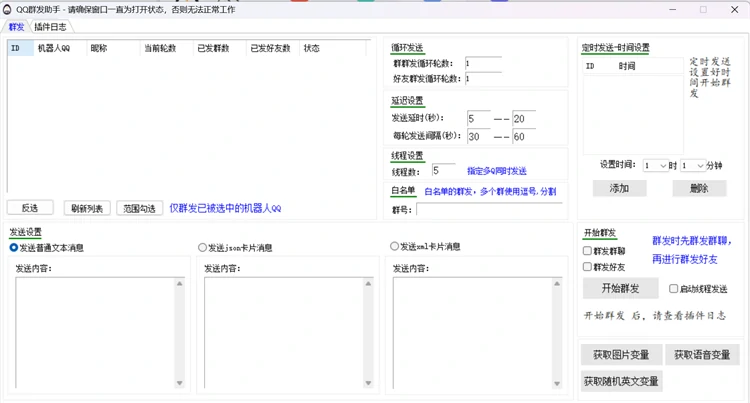Image resolution: width=750 pixels, height=403 pixels.
Task: Click the 反选 button
Action: (30, 208)
